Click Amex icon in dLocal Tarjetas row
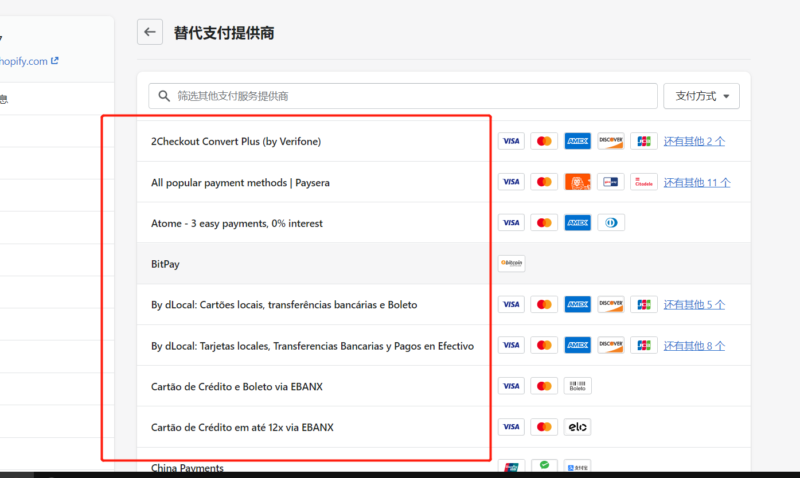This screenshot has width=800, height=478. [x=578, y=345]
